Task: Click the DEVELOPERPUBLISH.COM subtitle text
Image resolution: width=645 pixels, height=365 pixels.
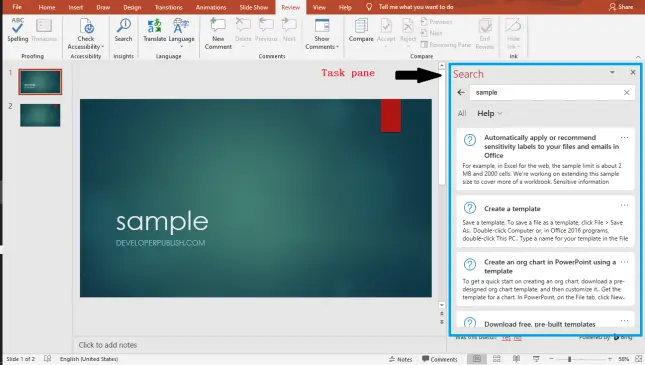Action: (x=160, y=243)
